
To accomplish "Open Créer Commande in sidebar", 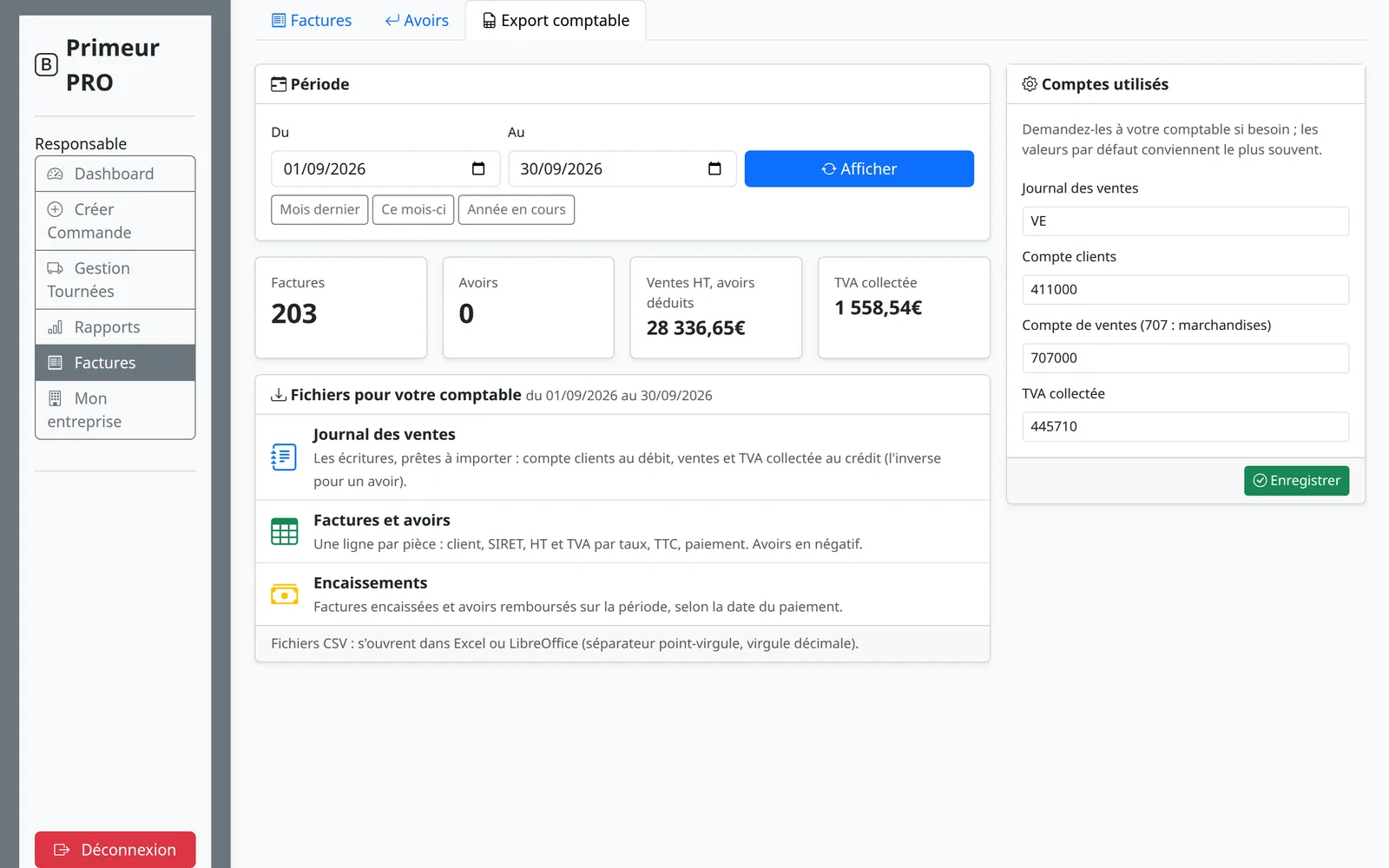I will [x=115, y=221].
